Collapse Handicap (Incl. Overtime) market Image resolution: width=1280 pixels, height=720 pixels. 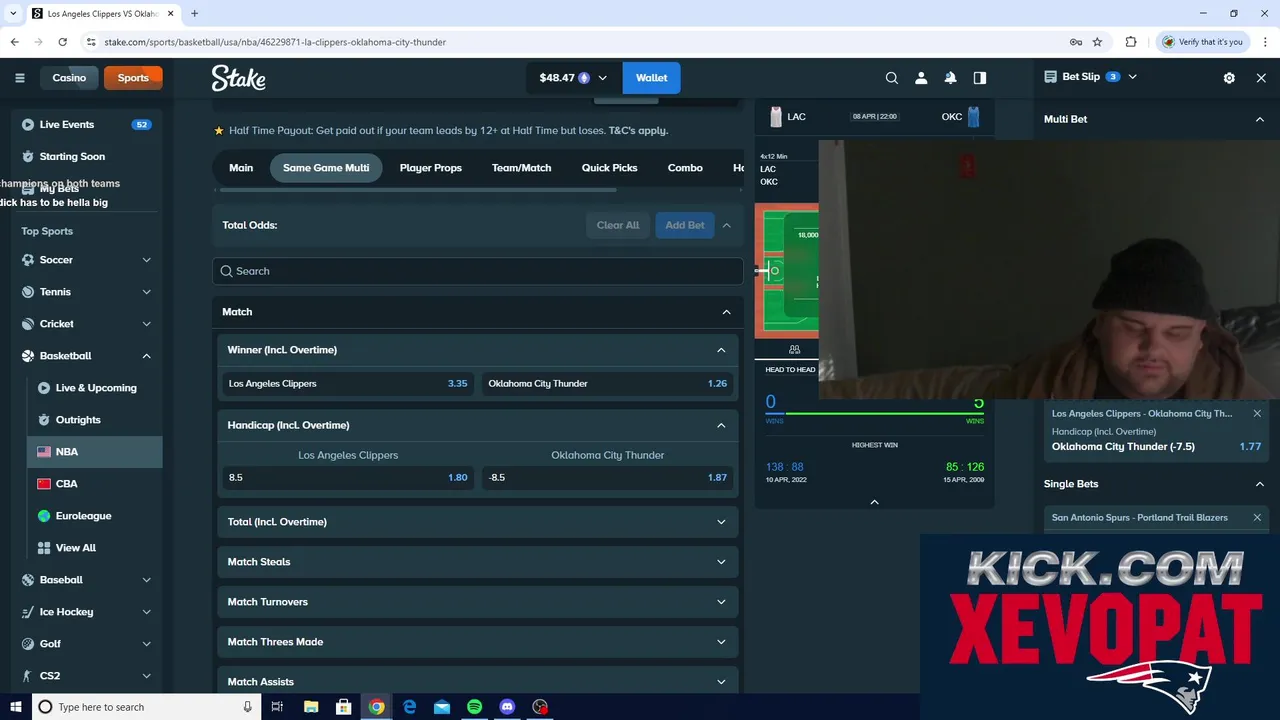721,425
